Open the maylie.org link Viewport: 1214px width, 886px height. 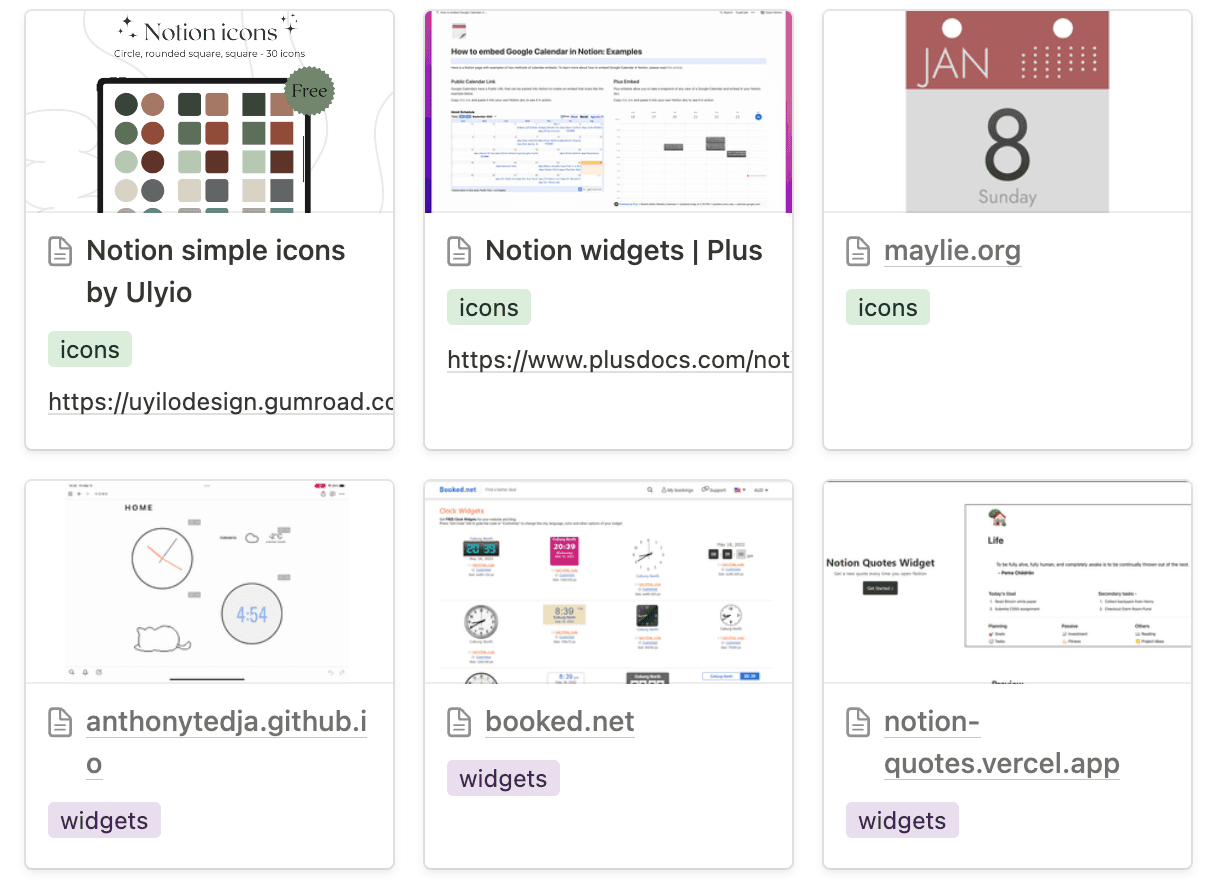pyautogui.click(x=952, y=251)
